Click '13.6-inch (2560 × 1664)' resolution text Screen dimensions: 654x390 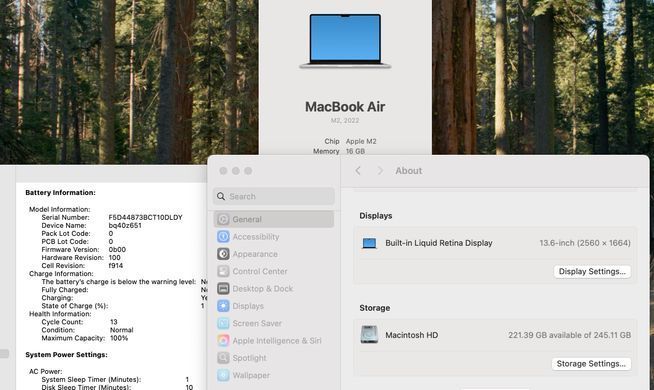[585, 243]
